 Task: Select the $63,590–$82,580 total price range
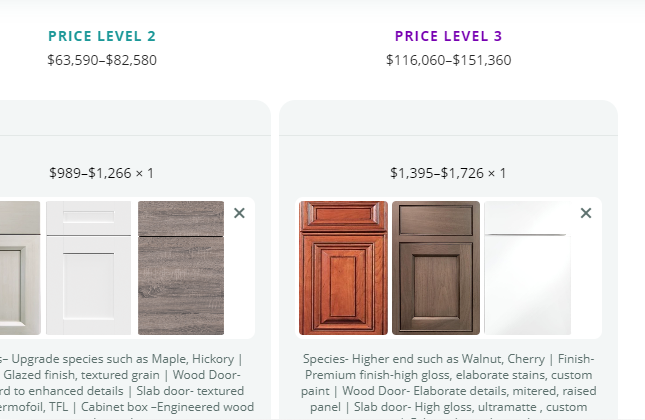tap(102, 60)
